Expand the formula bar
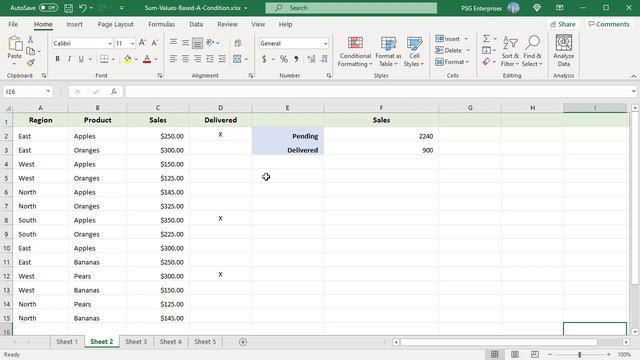The width and height of the screenshot is (640, 360). pyautogui.click(x=633, y=91)
